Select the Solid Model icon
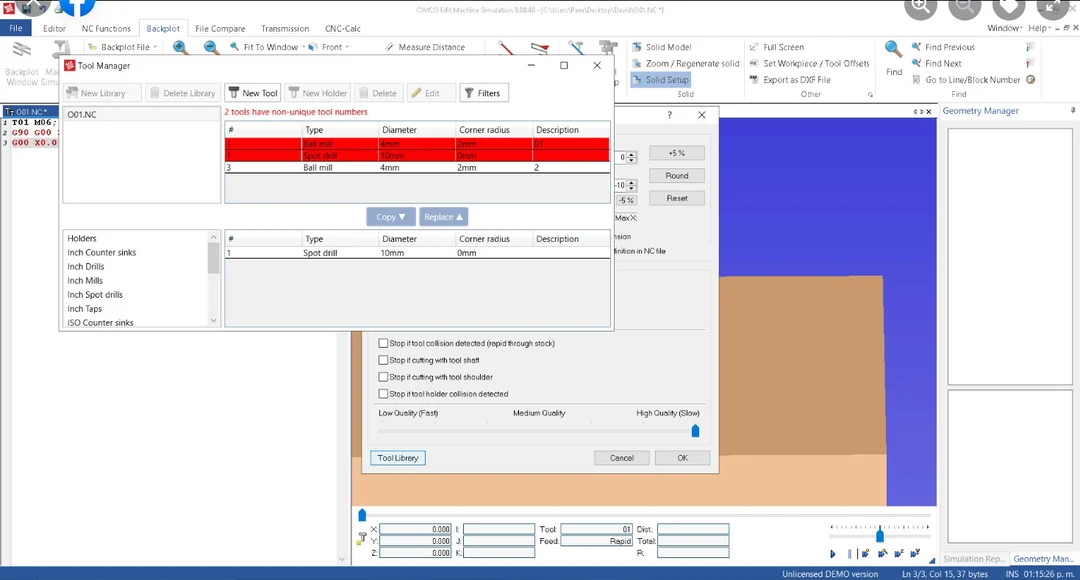Viewport: 1080px width, 580px height. (x=658, y=46)
